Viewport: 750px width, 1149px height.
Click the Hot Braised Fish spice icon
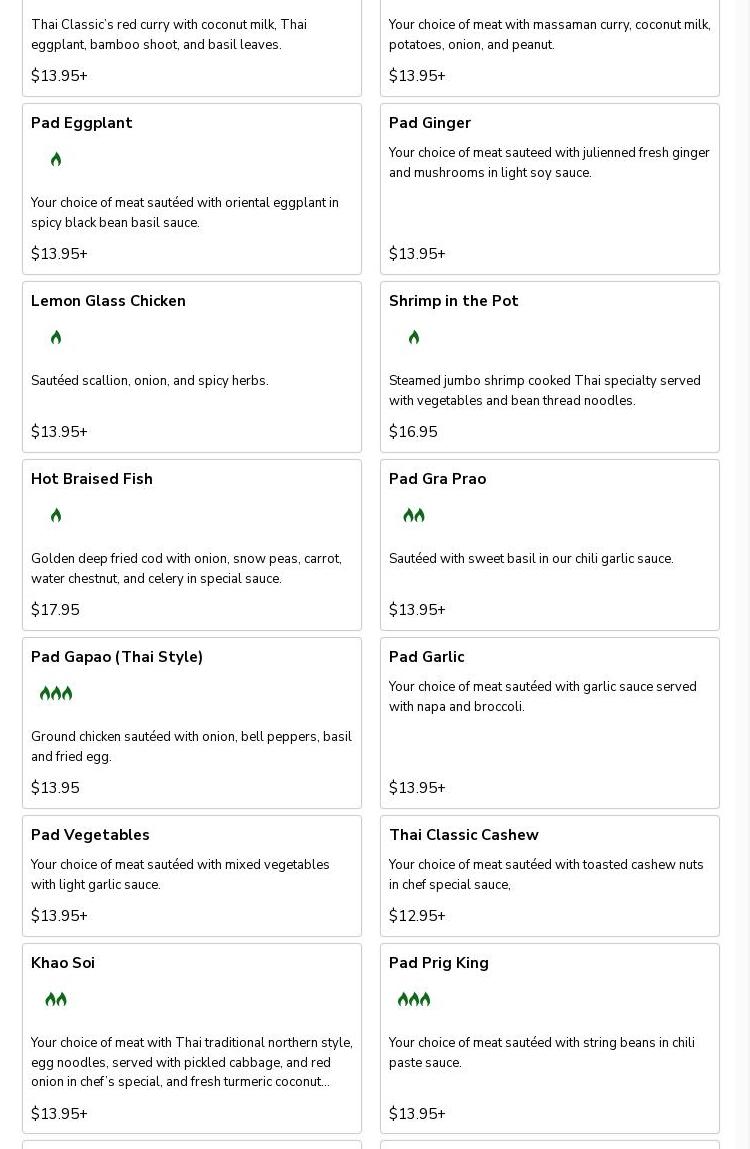(56, 516)
